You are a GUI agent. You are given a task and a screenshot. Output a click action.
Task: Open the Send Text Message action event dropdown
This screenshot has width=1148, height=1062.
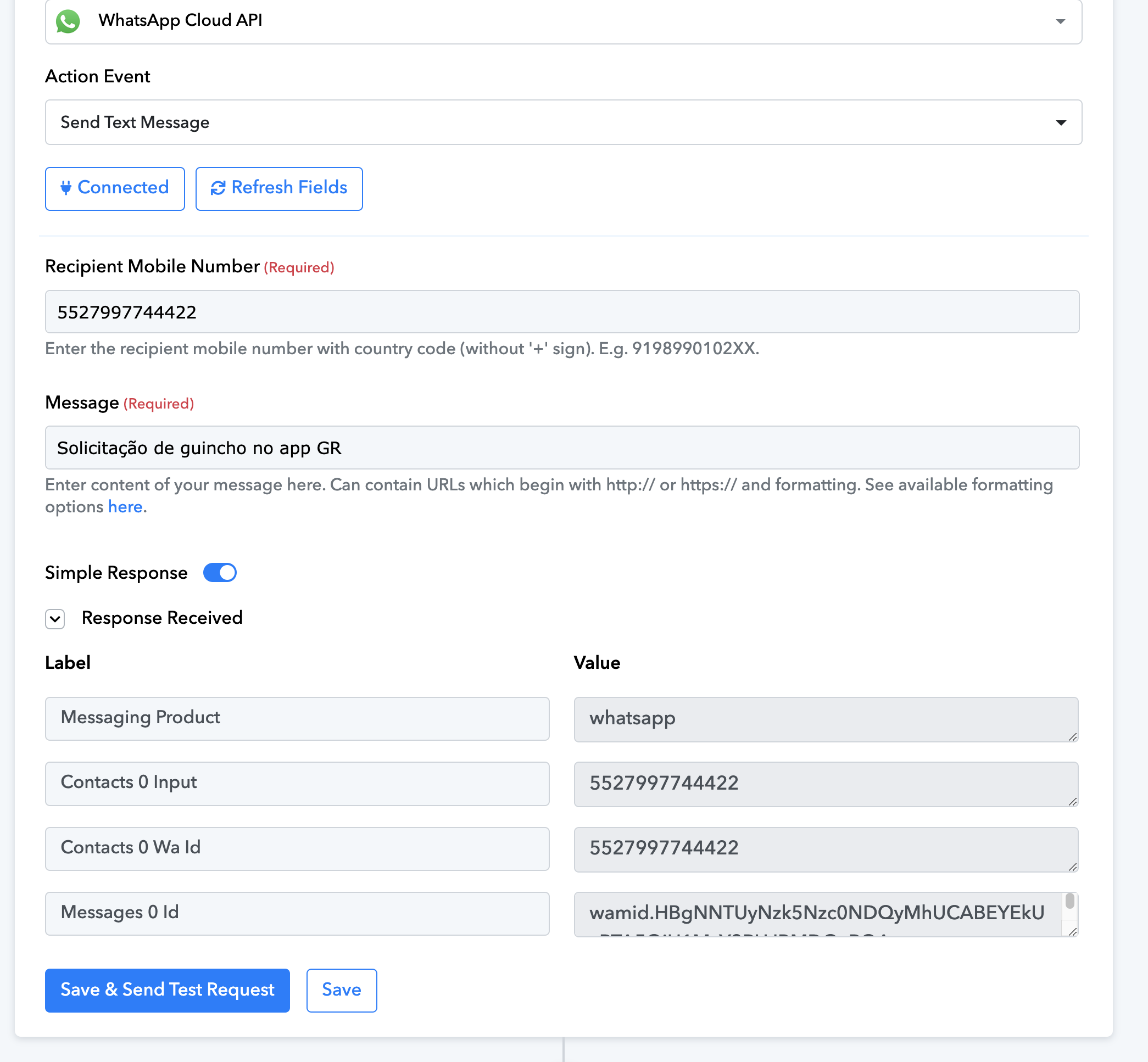(564, 122)
